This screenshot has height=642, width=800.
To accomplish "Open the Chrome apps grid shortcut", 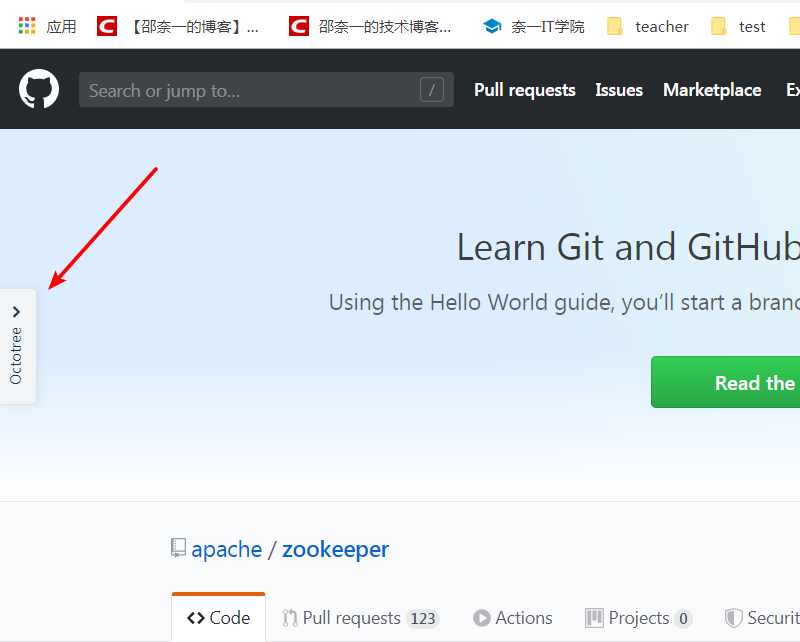I will click(47, 26).
